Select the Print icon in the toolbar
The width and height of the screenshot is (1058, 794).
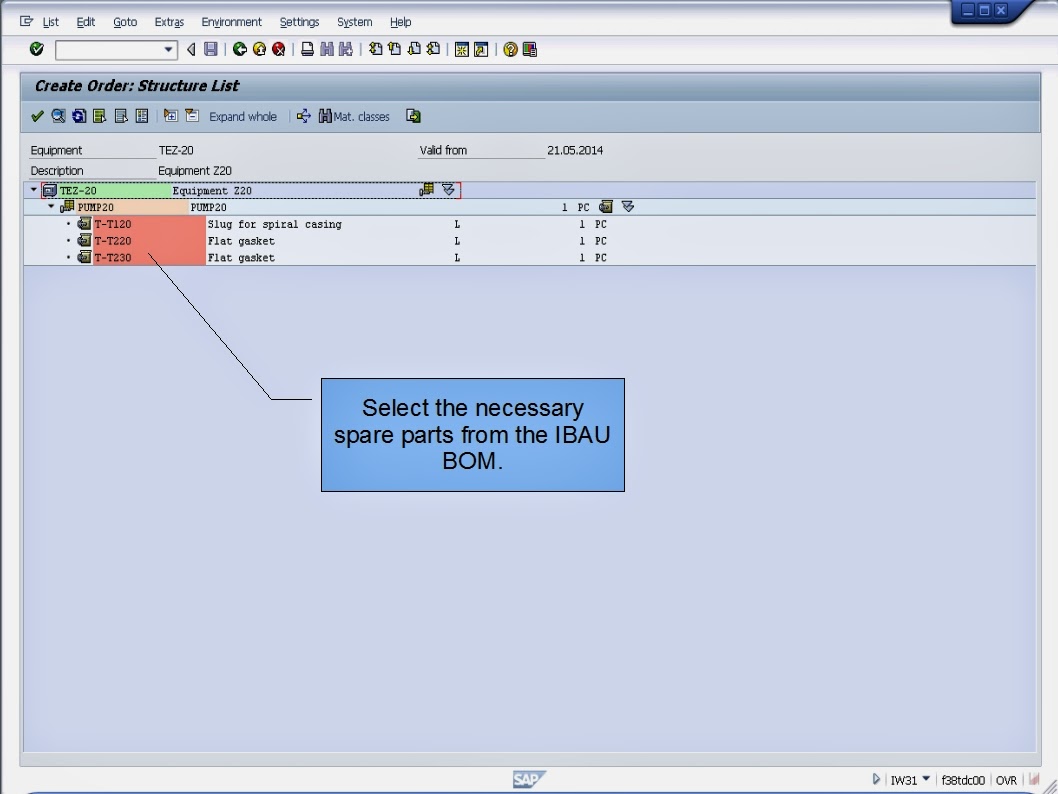[x=306, y=48]
